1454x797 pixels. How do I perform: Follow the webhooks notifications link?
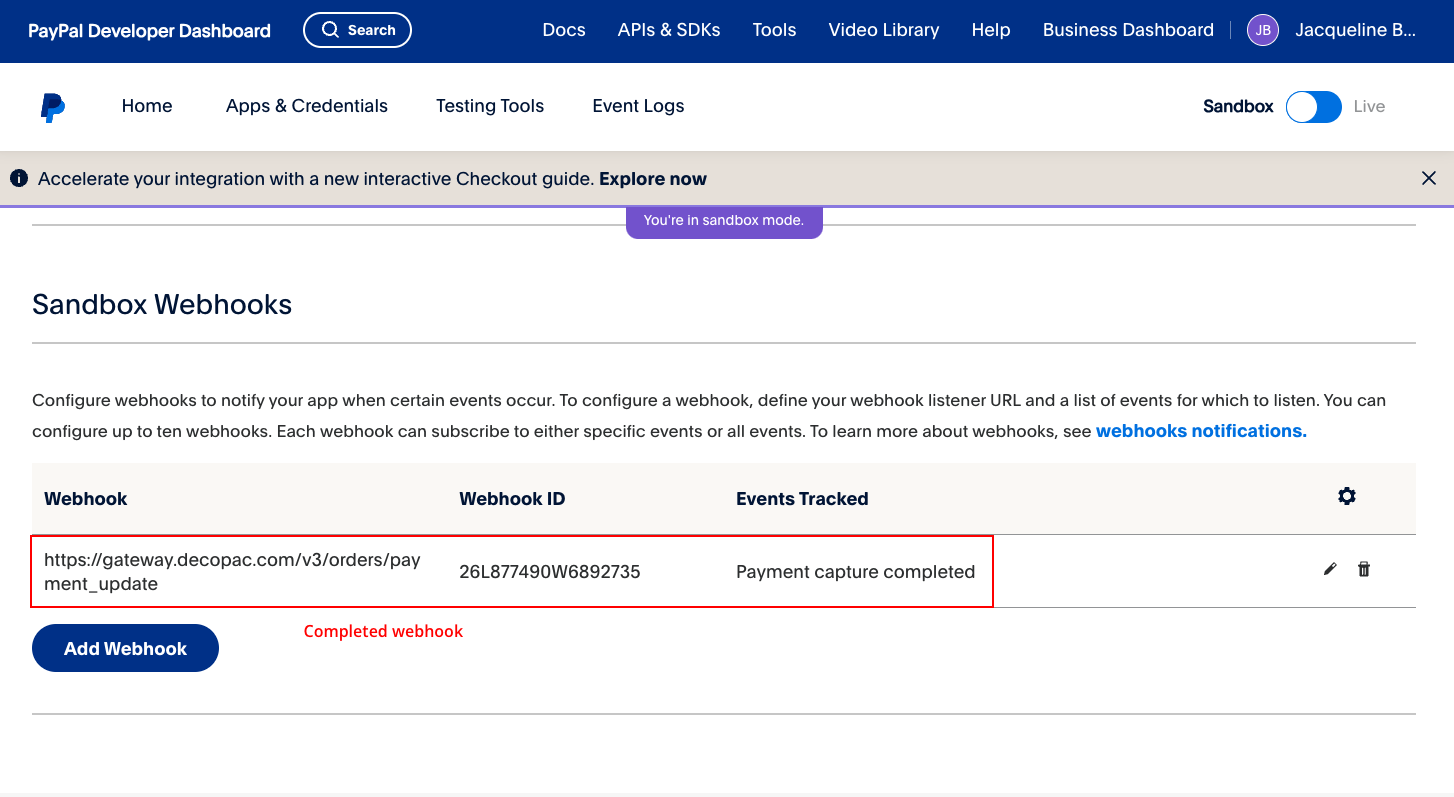[1201, 431]
